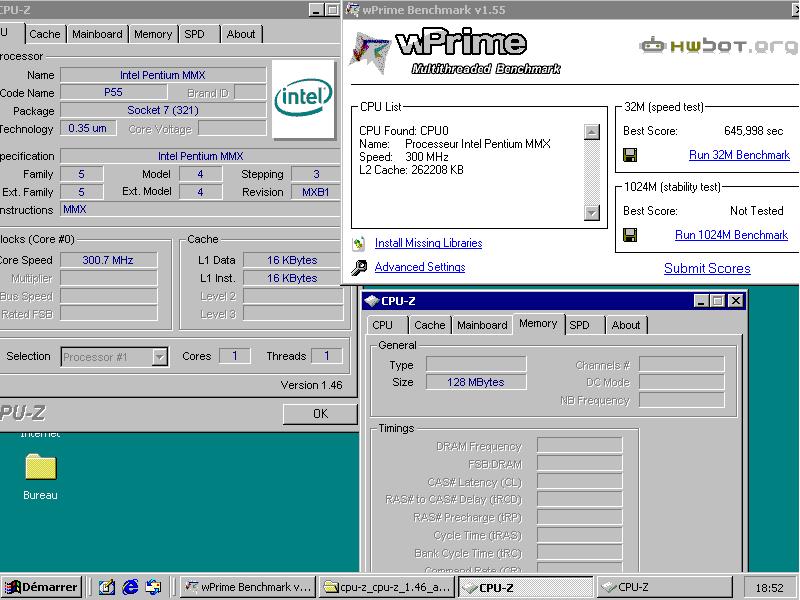Viewport: 800px width, 600px height.
Task: Click Threads count field showing 1
Action: [x=327, y=356]
